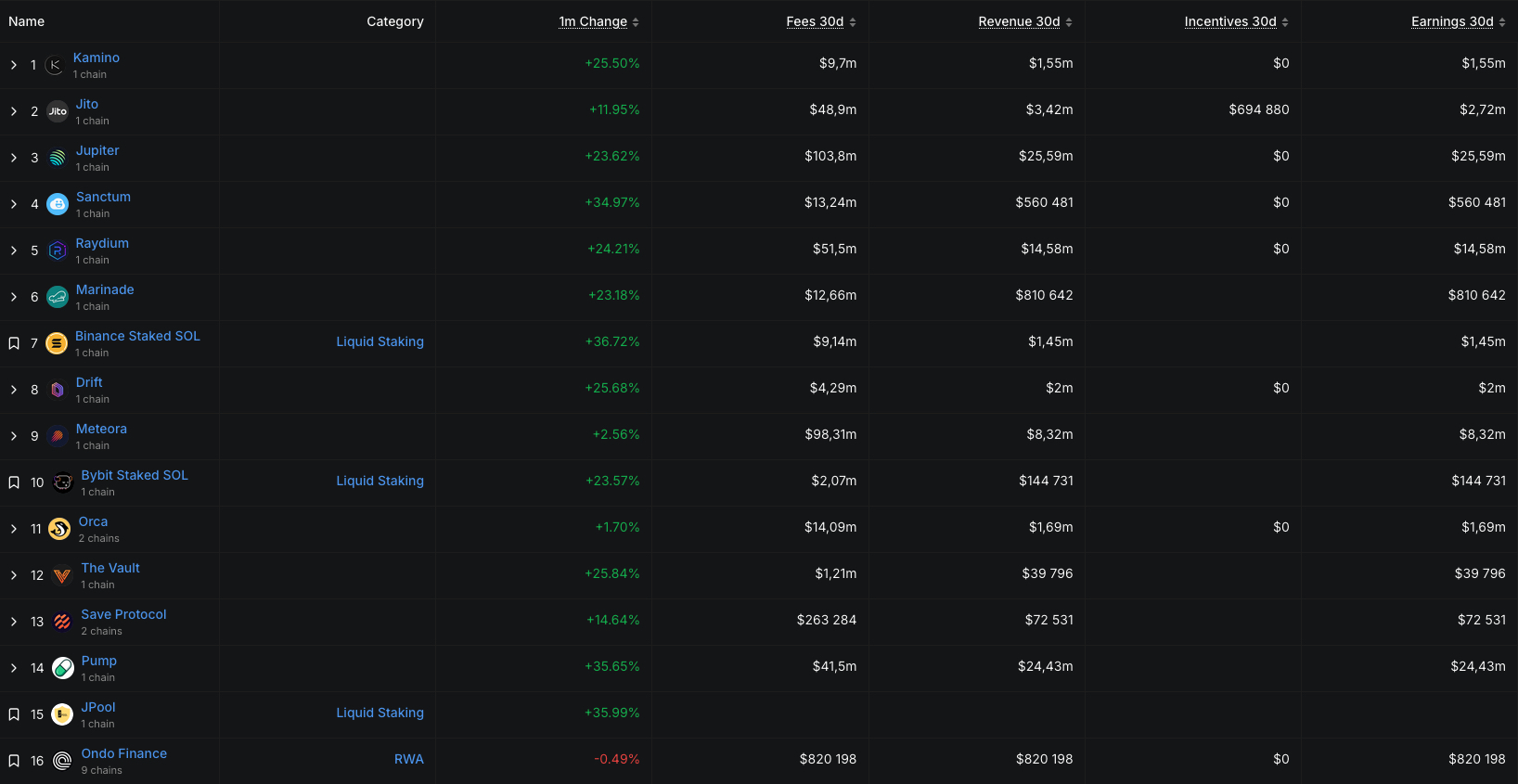Viewport: 1518px width, 784px height.
Task: Open the Bybit Staked SOL link
Action: pyautogui.click(x=135, y=475)
